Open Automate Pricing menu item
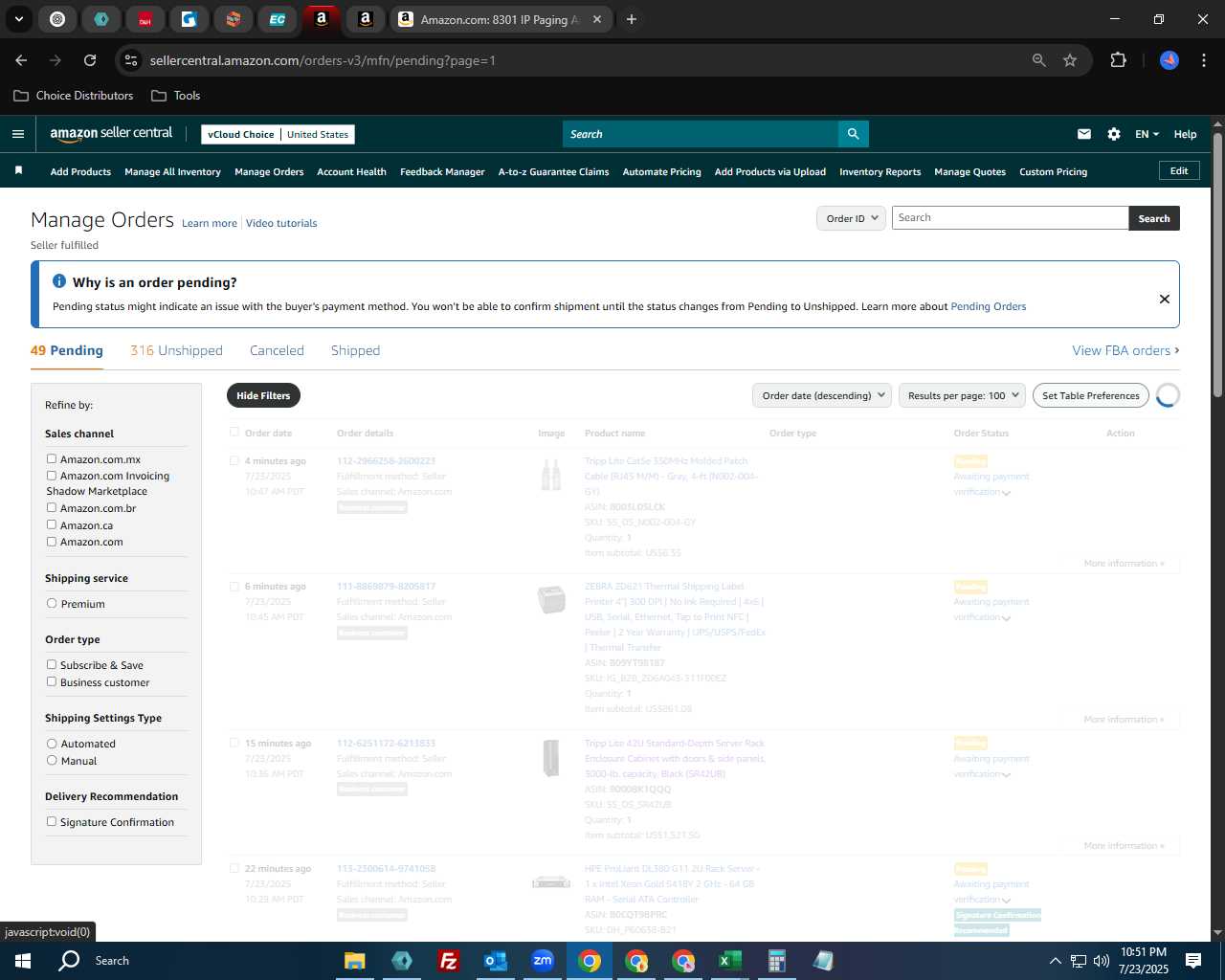The image size is (1225, 980). click(x=661, y=172)
